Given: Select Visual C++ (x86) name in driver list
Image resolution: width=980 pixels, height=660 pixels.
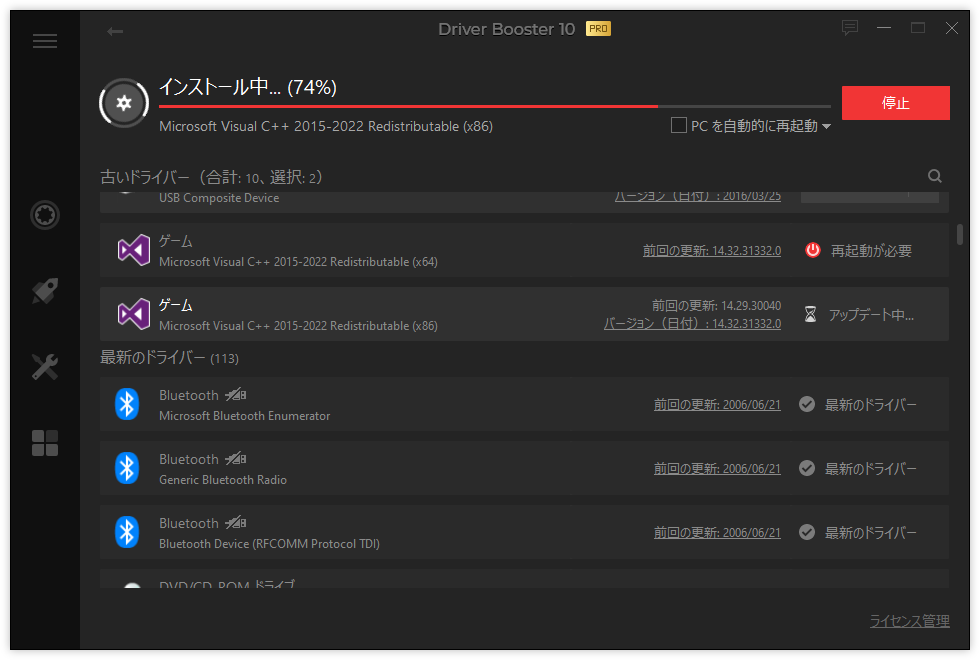Looking at the screenshot, I should pyautogui.click(x=298, y=326).
